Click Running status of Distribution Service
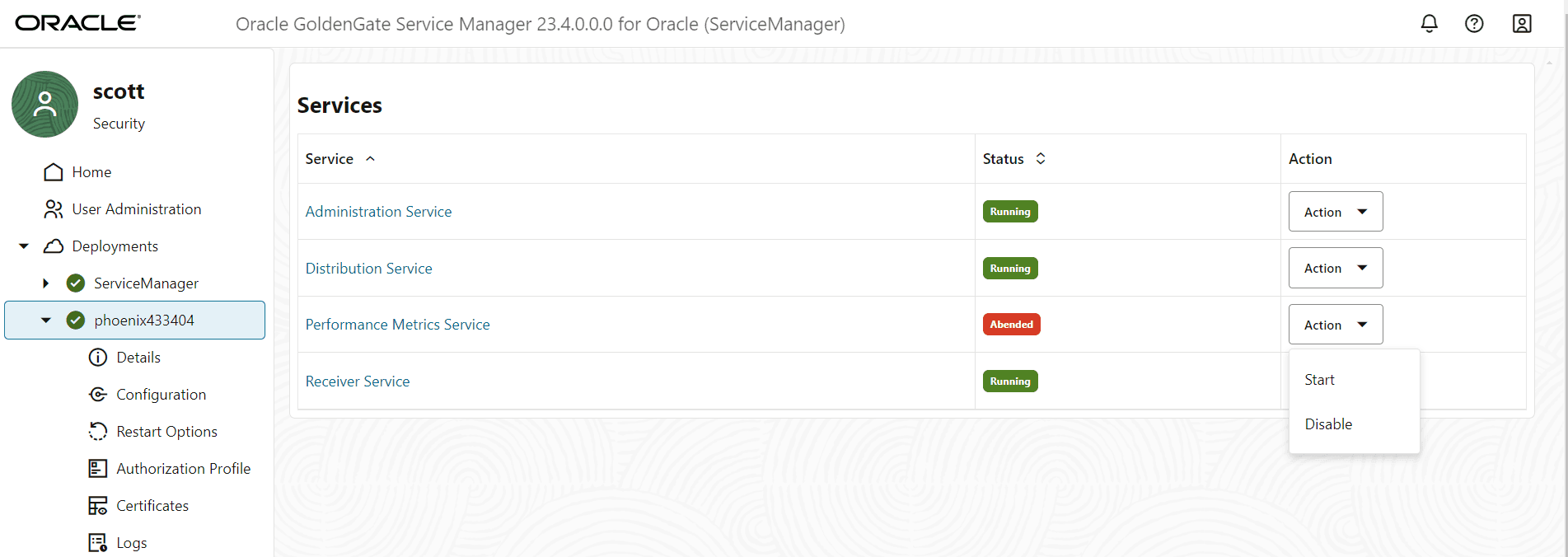The image size is (1568, 557). [x=1010, y=269]
